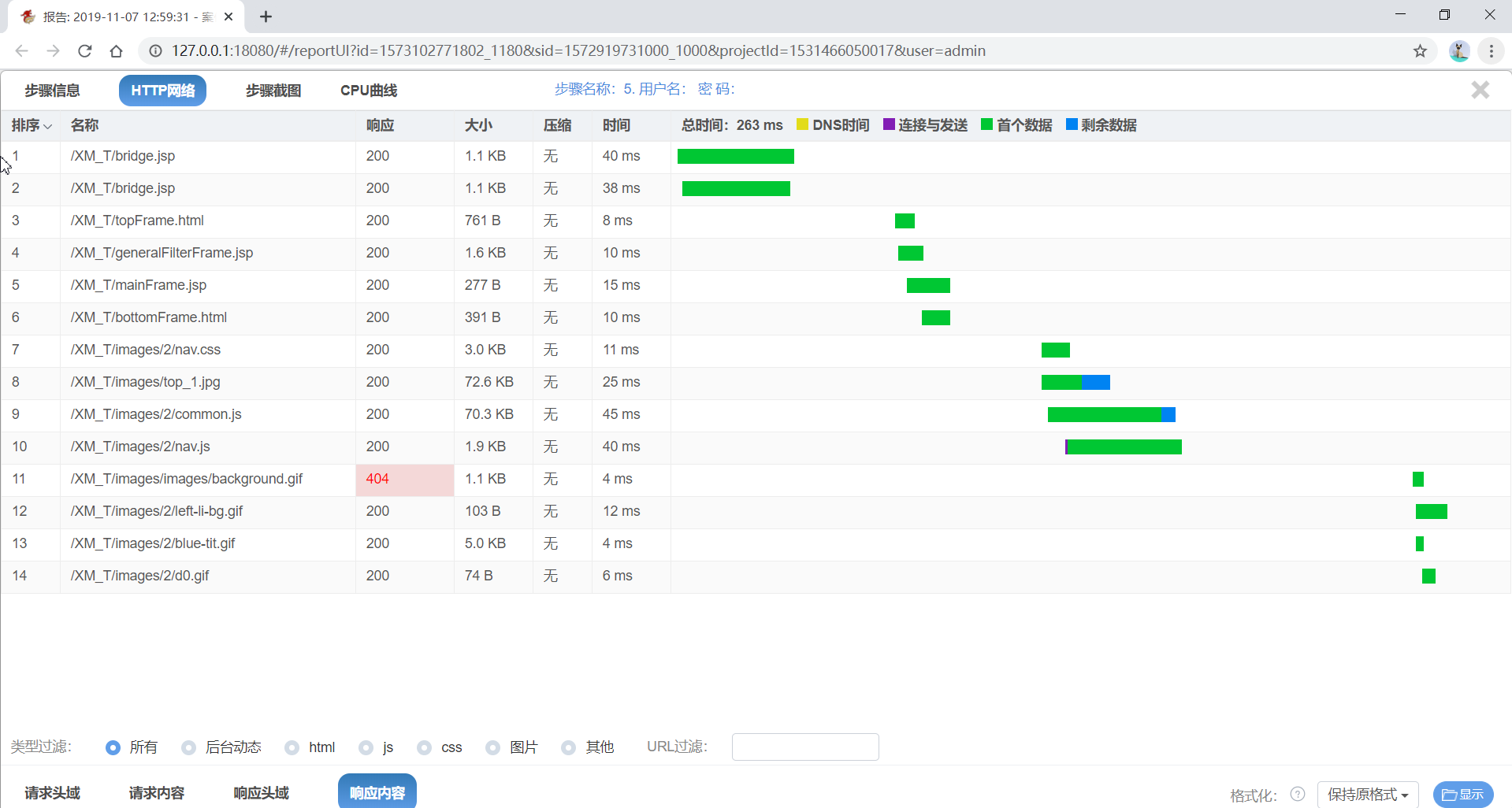Open the user profile avatar
The image size is (1512, 808).
tap(1459, 51)
